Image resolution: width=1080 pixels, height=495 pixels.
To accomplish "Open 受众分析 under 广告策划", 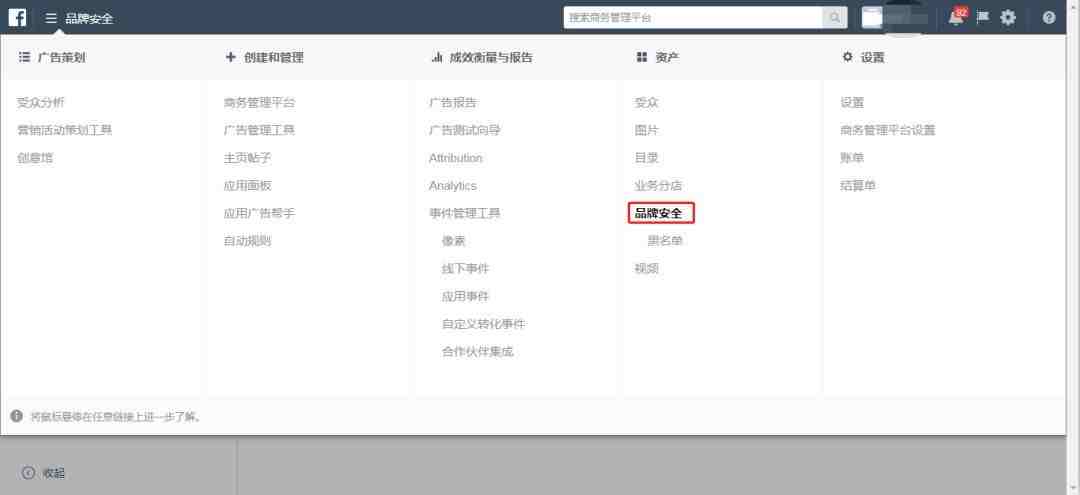I will 41,102.
